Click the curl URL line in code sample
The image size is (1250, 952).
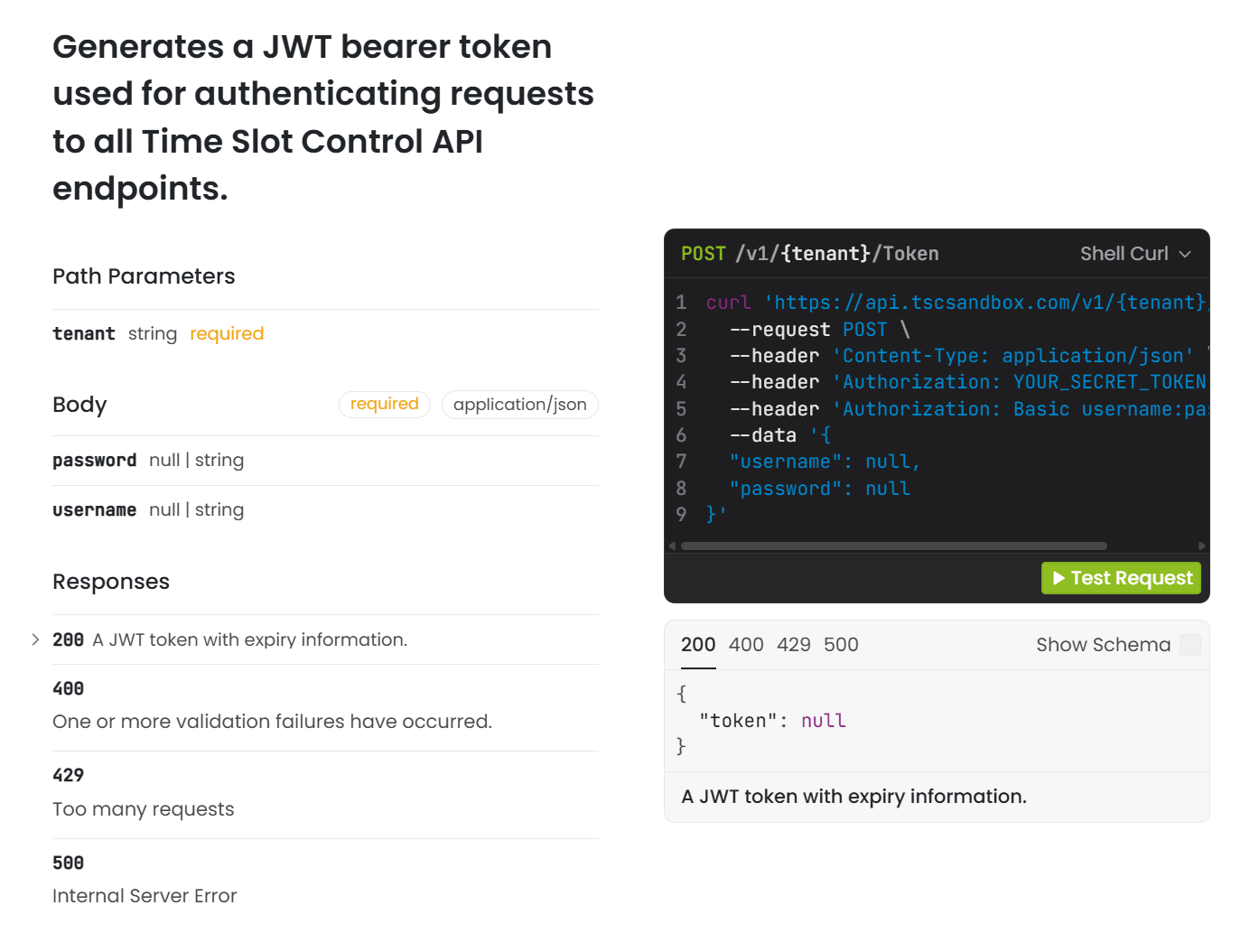tap(957, 303)
